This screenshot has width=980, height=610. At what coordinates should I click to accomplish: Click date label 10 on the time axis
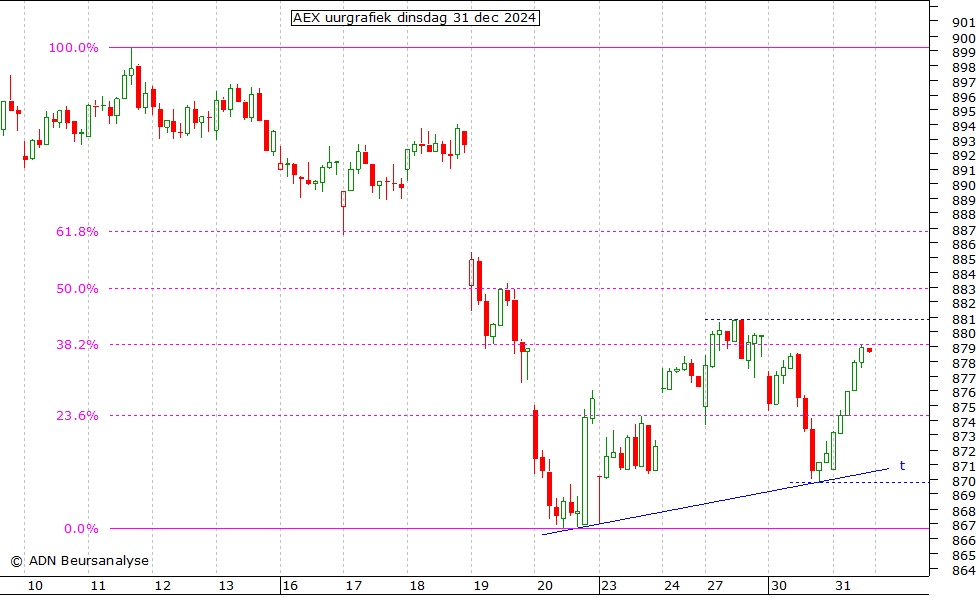[x=35, y=586]
